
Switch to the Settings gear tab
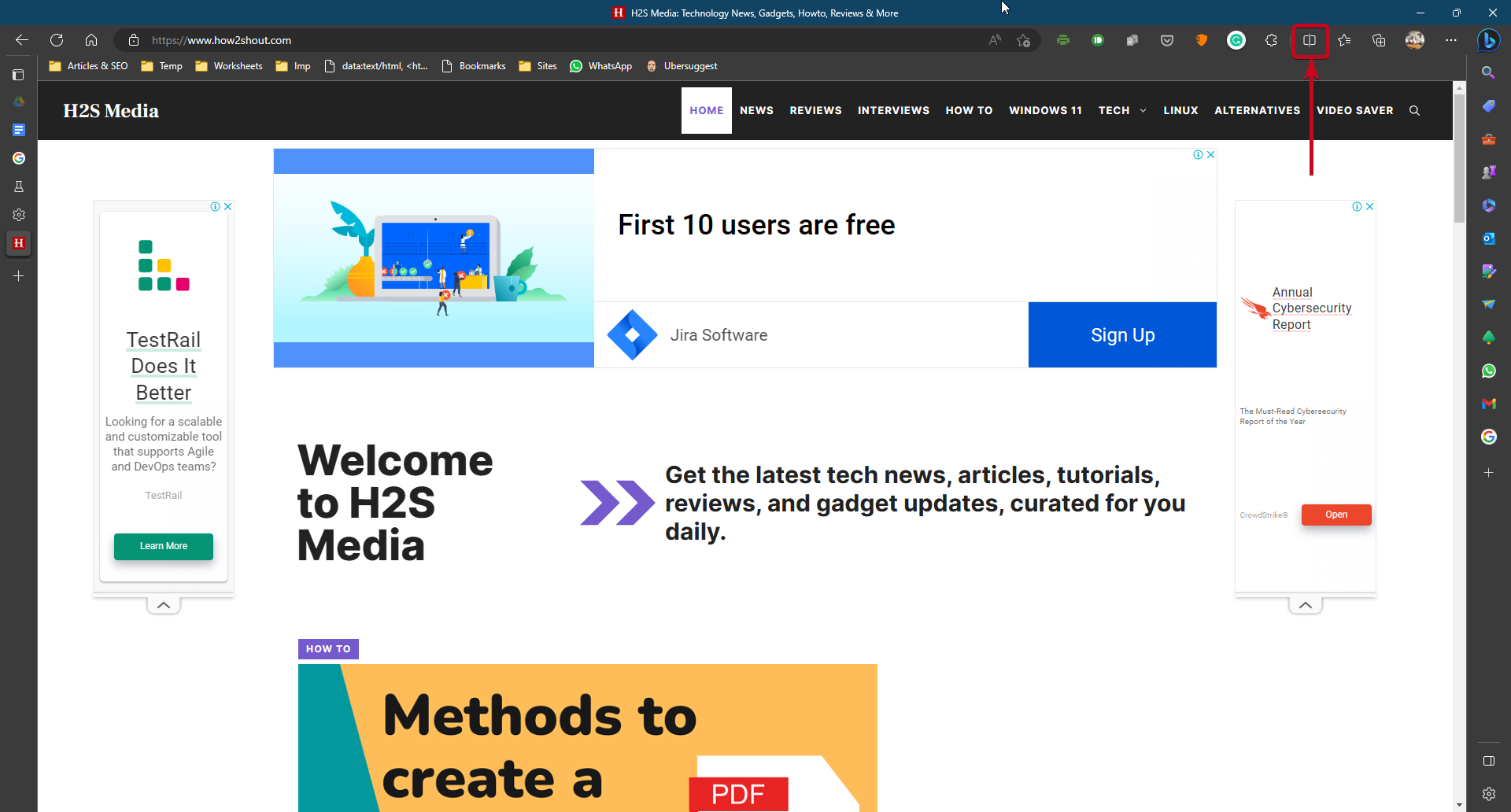[19, 215]
